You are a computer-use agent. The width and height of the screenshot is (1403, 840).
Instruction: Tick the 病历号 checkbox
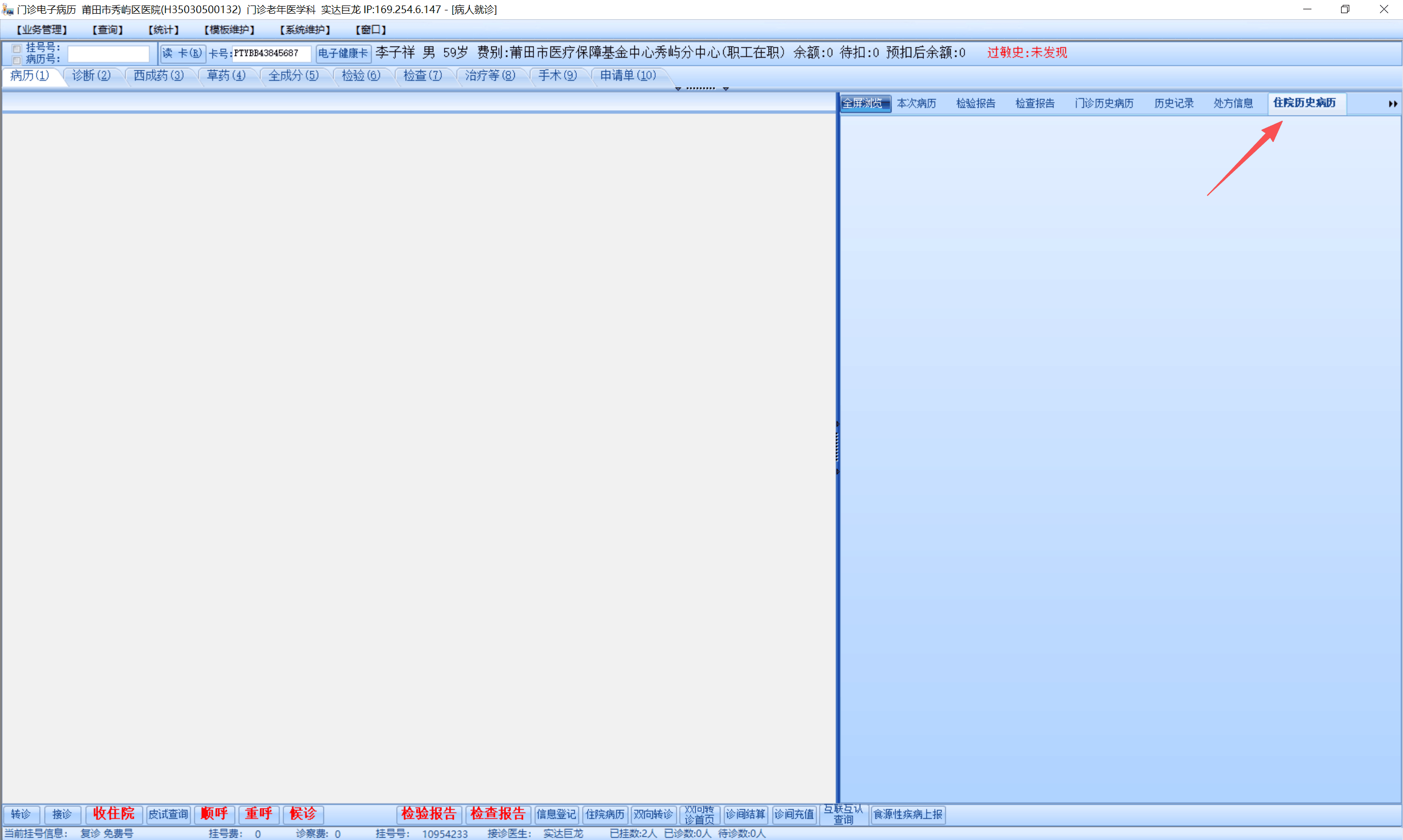click(17, 60)
